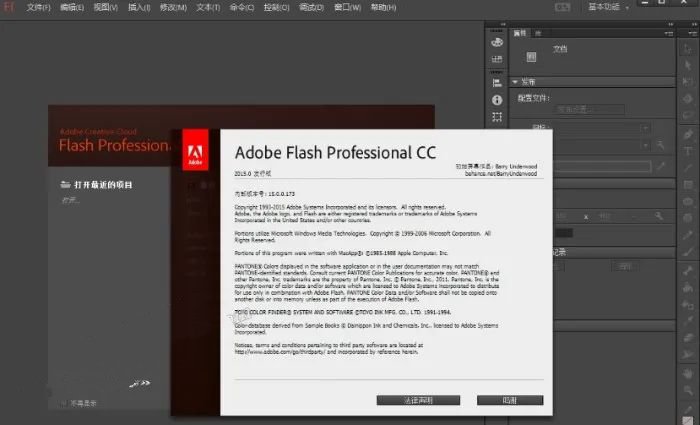Click the 打开... link on welcome screen

71,200
